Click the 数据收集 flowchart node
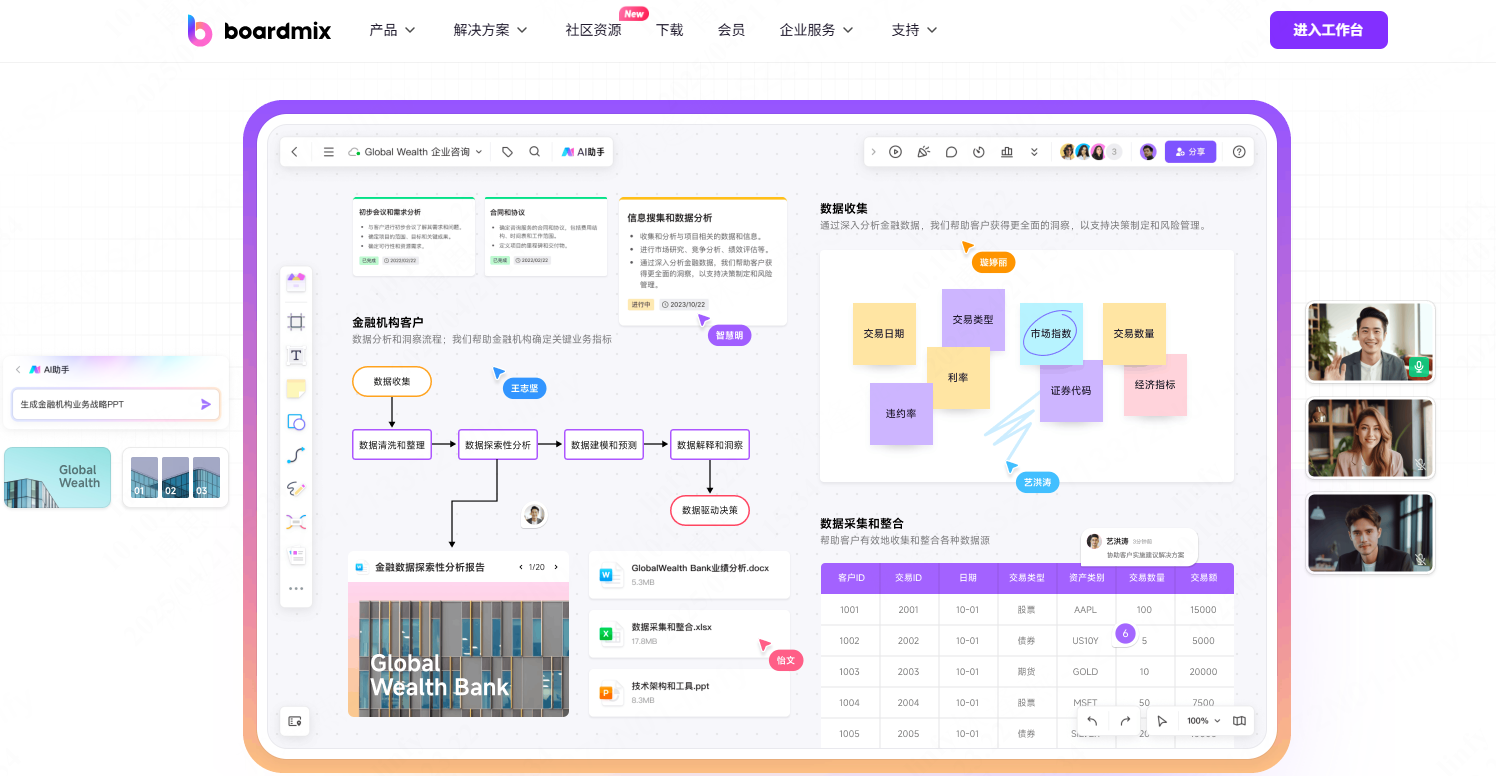Image resolution: width=1496 pixels, height=776 pixels. [x=392, y=381]
